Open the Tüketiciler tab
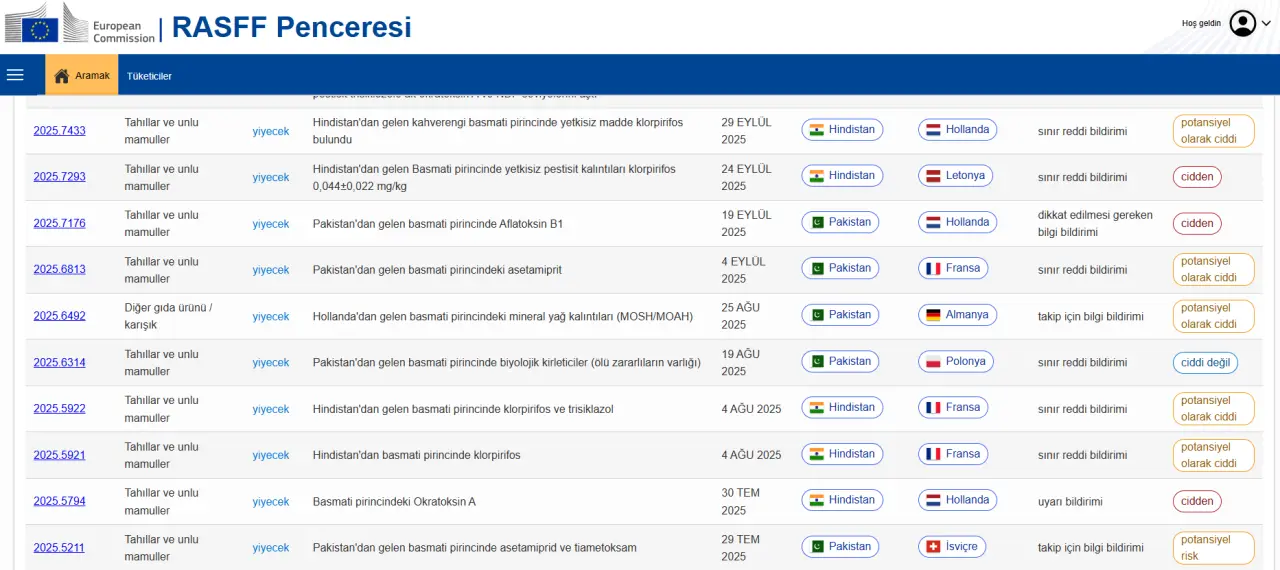 coord(149,76)
